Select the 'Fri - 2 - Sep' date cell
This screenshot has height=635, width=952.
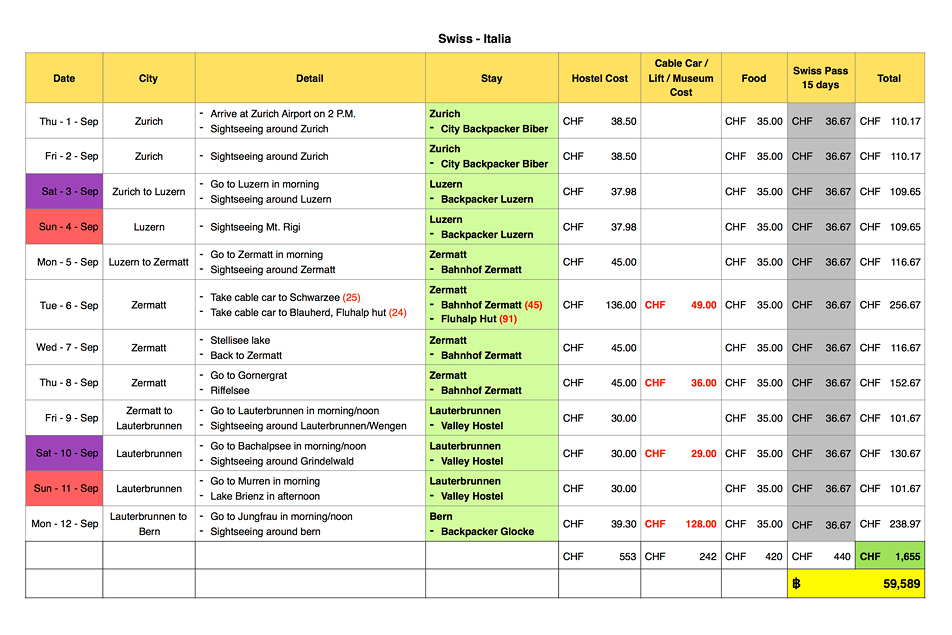[x=64, y=156]
